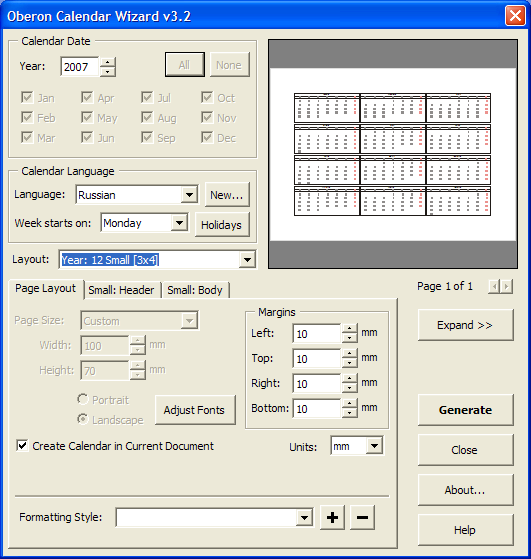531x559 pixels.
Task: Click the page Width input field
Action: coord(105,345)
